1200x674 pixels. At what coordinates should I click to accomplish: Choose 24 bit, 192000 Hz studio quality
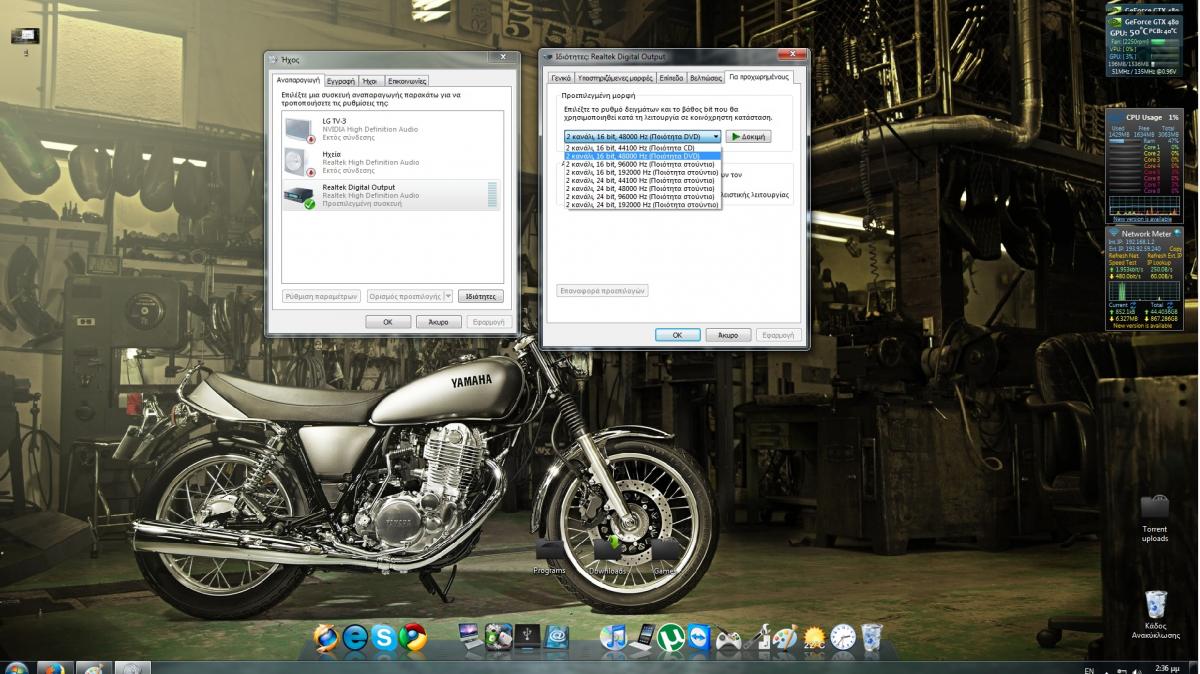point(644,204)
